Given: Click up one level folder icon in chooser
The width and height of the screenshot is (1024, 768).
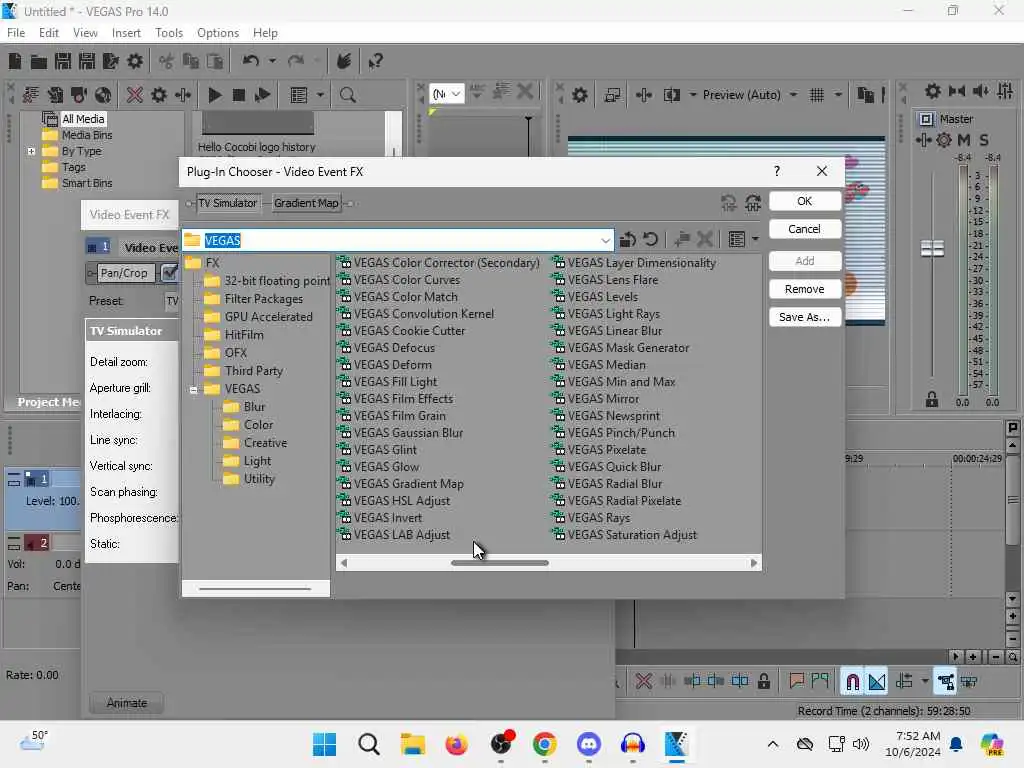Looking at the screenshot, I should click(x=628, y=240).
